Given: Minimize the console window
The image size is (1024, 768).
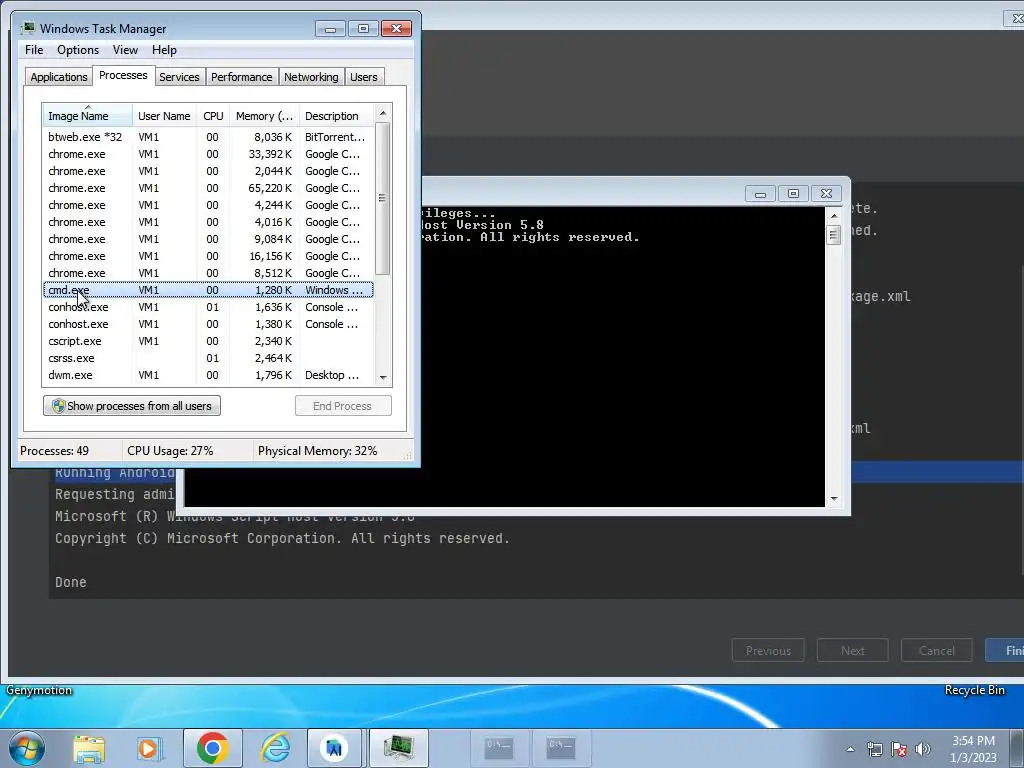Looking at the screenshot, I should click(x=760, y=193).
